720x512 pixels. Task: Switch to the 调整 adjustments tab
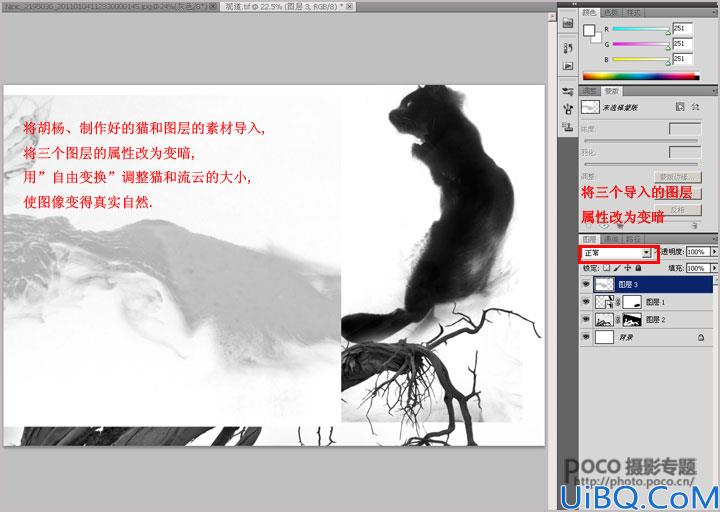point(590,91)
